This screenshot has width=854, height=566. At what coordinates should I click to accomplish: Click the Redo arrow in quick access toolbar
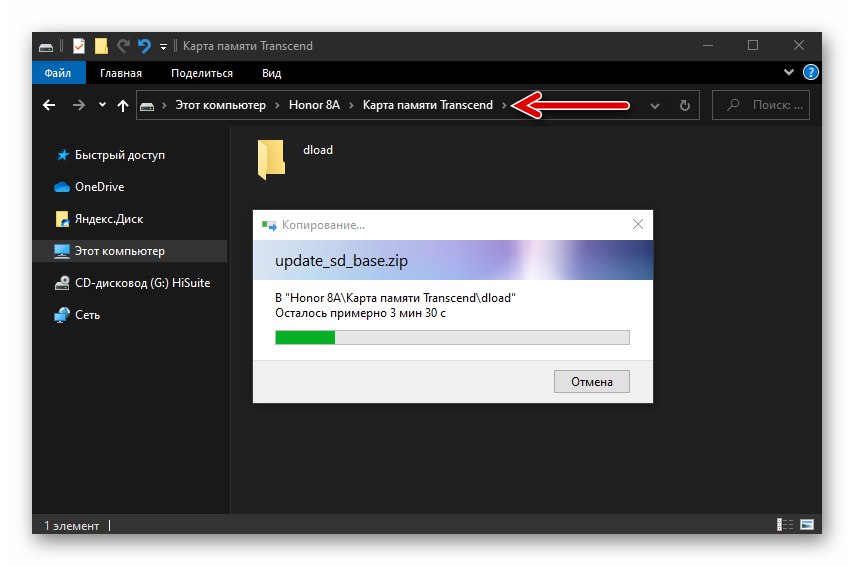[123, 46]
